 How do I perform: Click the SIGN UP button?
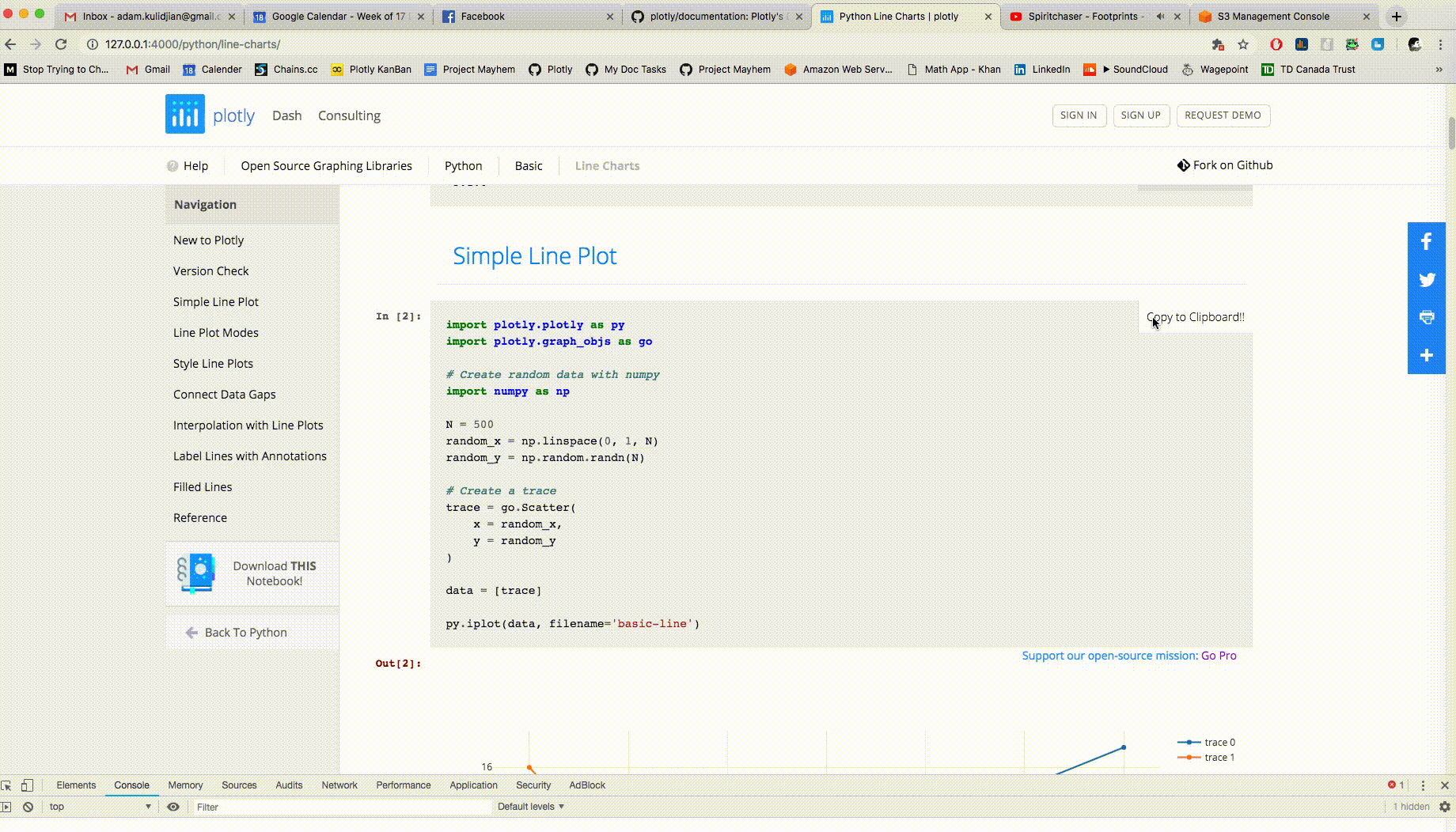[1140, 115]
